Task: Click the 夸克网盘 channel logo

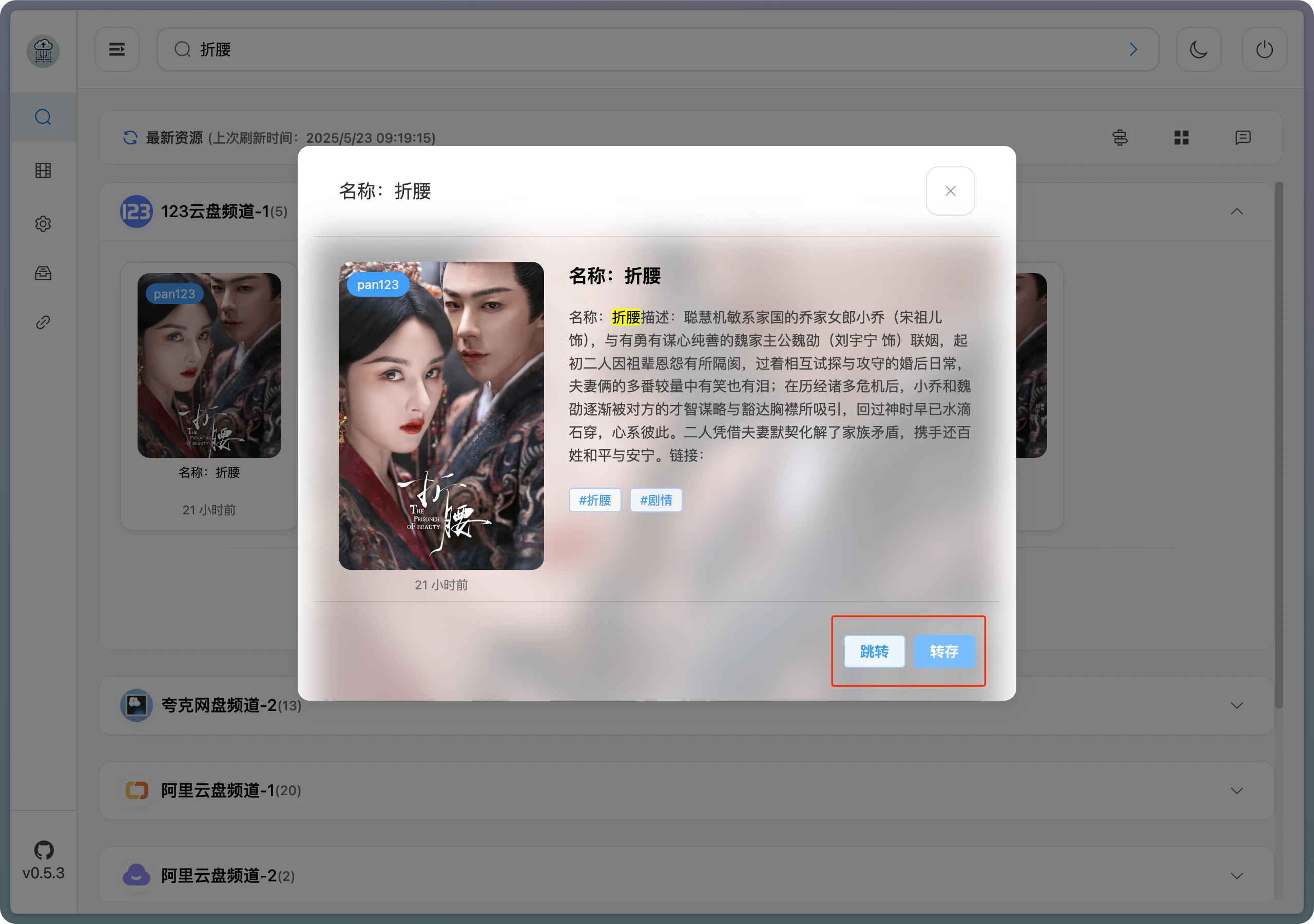Action: (x=136, y=705)
